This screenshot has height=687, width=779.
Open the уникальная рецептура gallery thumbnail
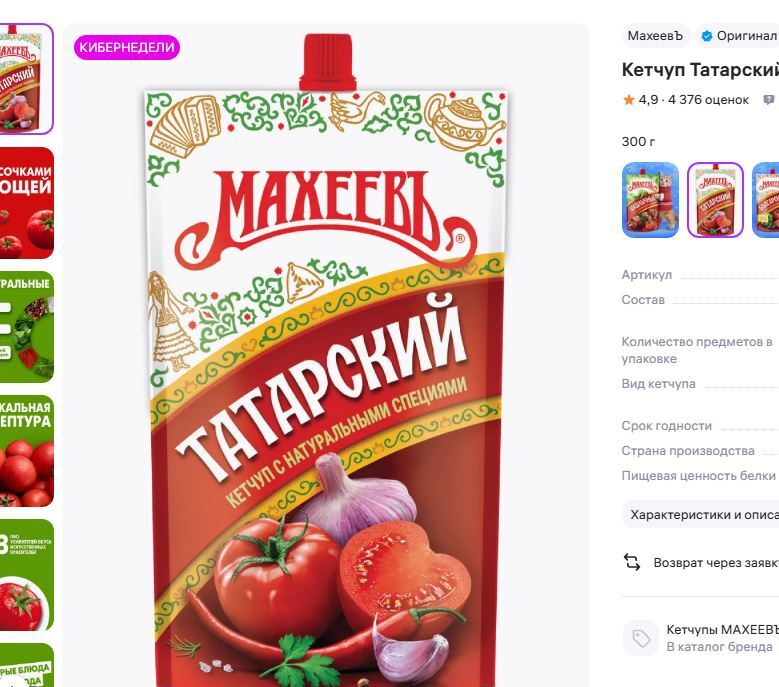[x=26, y=451]
